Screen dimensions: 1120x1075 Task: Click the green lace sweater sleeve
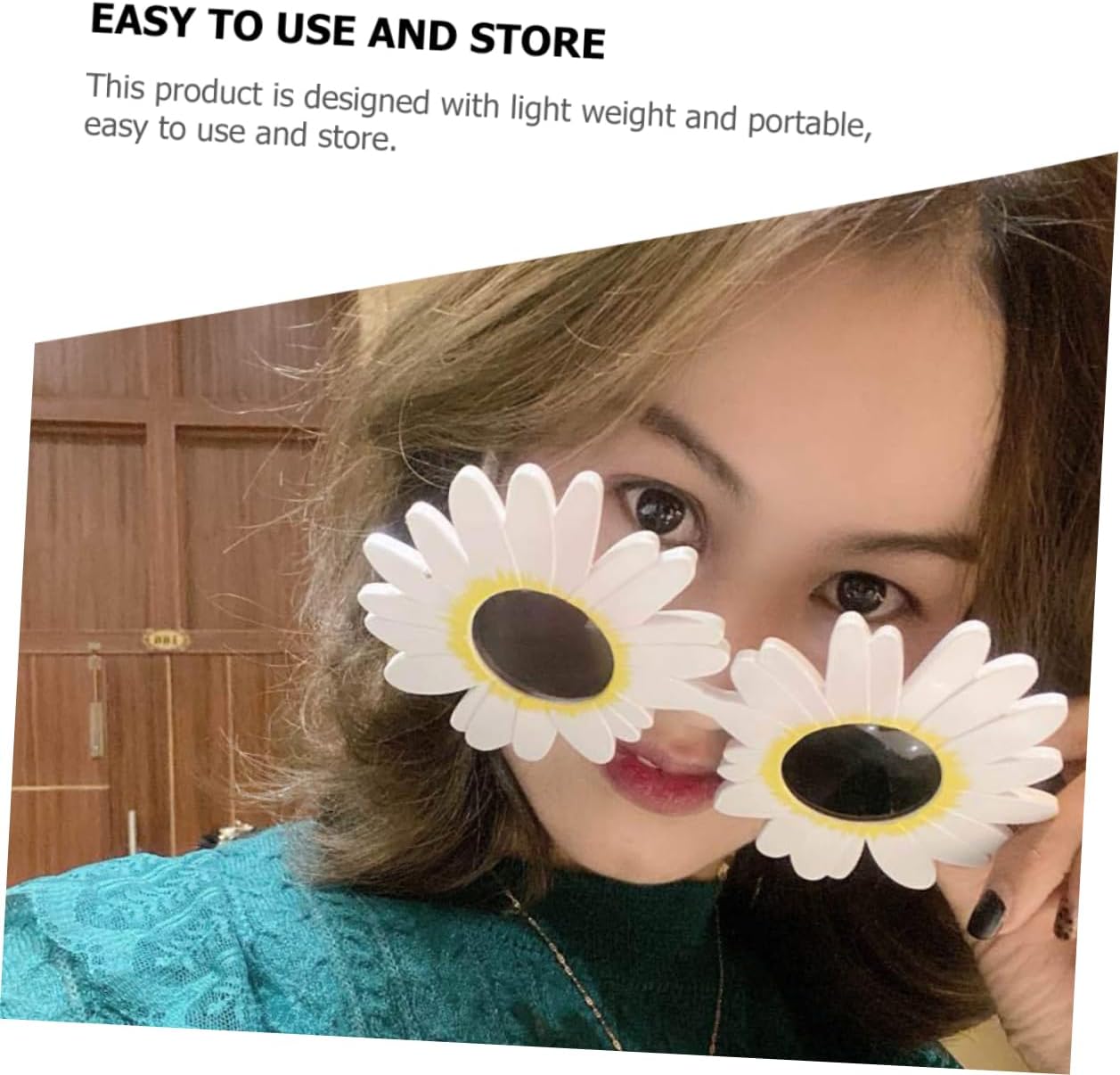[x=178, y=963]
